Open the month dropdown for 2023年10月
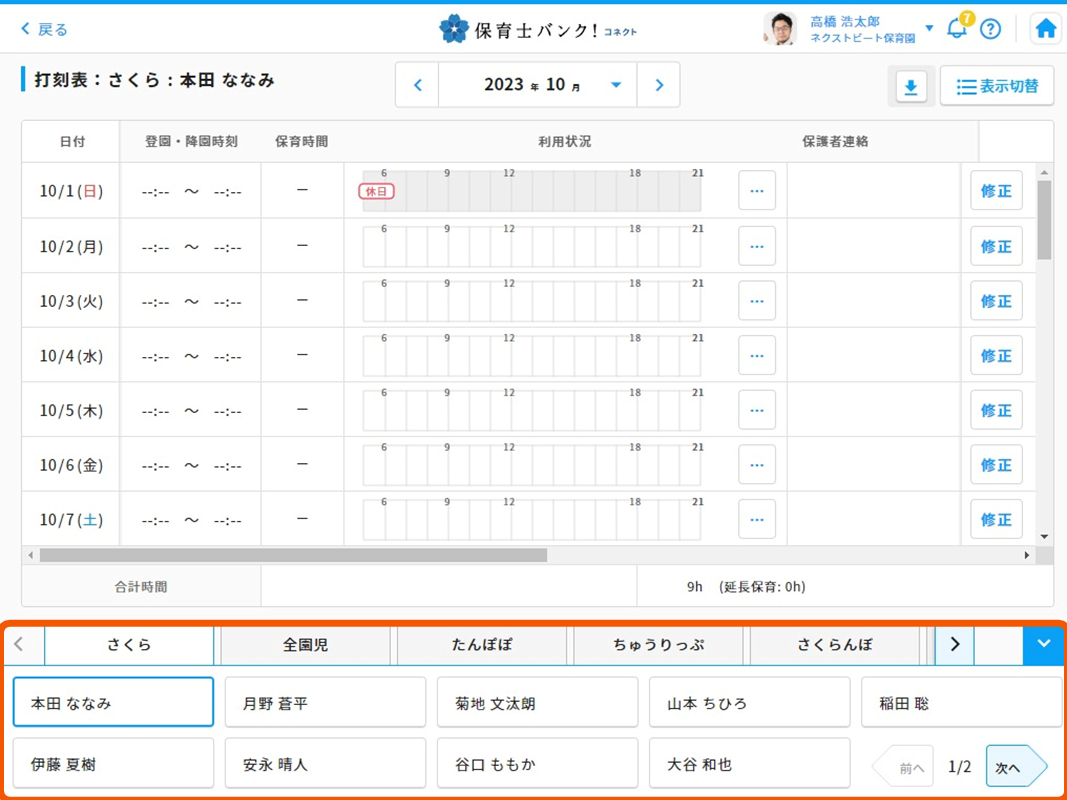1067x800 pixels. [x=616, y=85]
